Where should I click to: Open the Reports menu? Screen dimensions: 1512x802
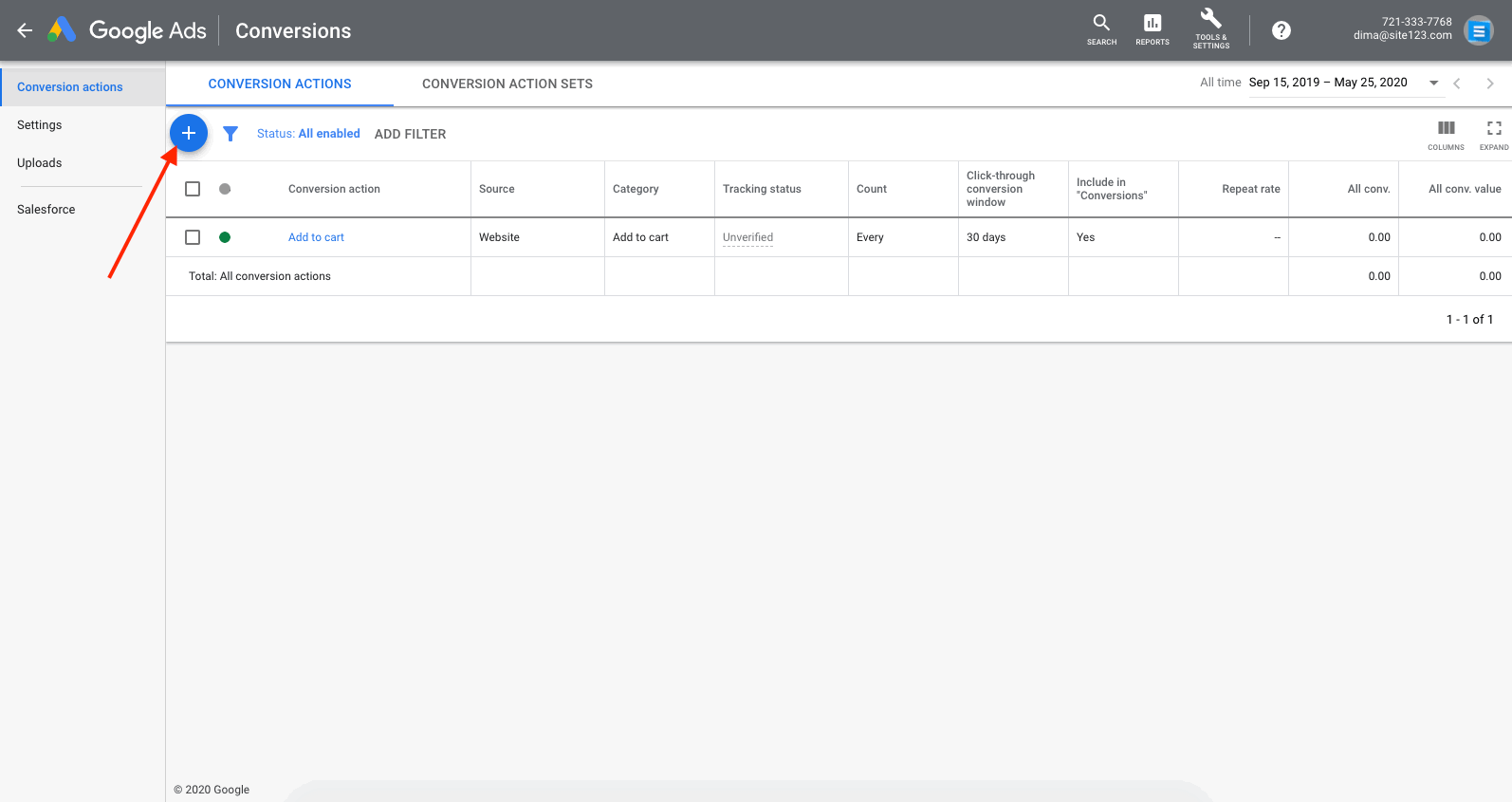coord(1152,29)
